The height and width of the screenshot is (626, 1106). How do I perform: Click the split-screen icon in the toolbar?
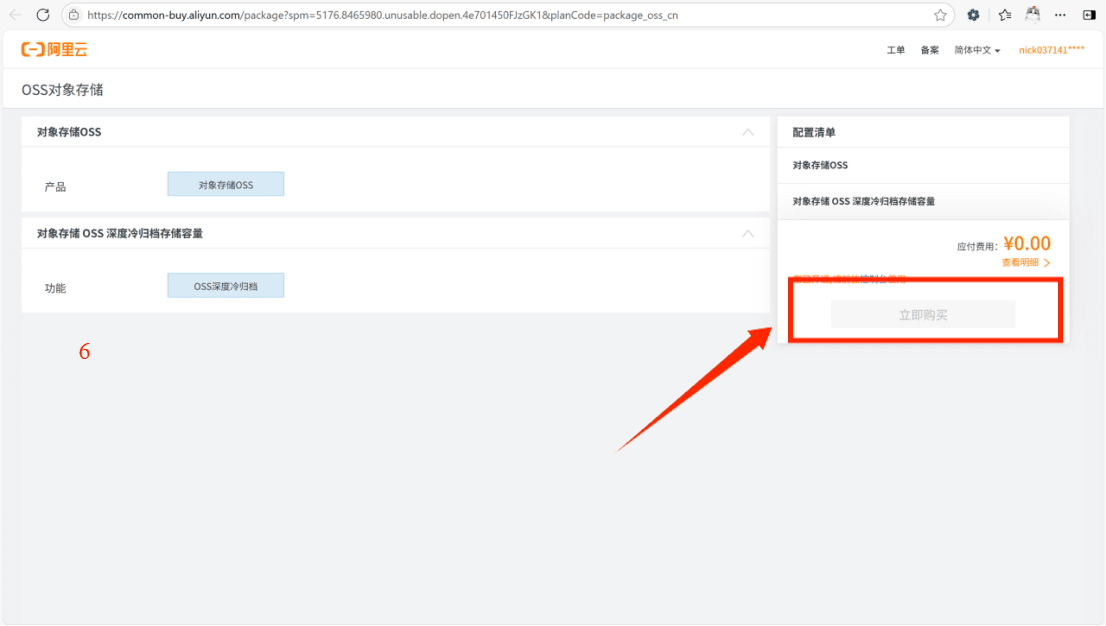1090,15
